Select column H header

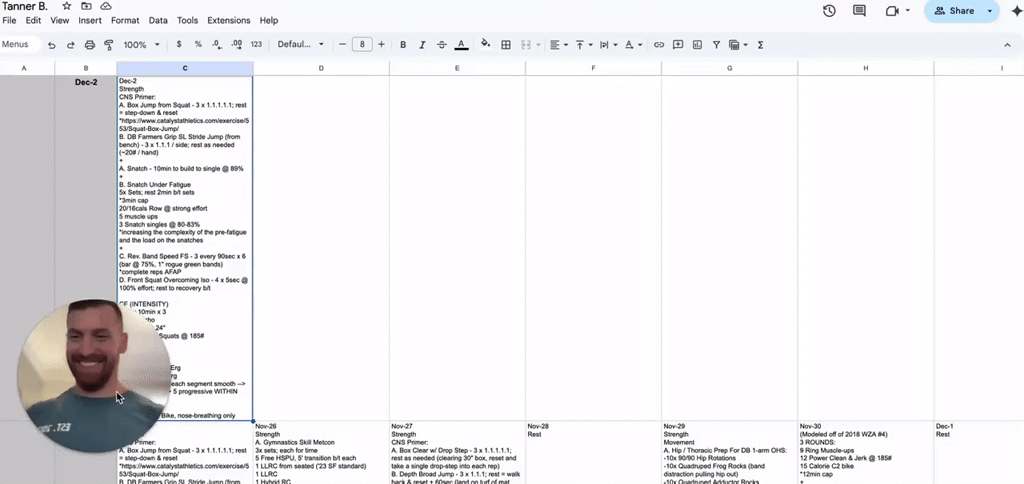pos(865,68)
